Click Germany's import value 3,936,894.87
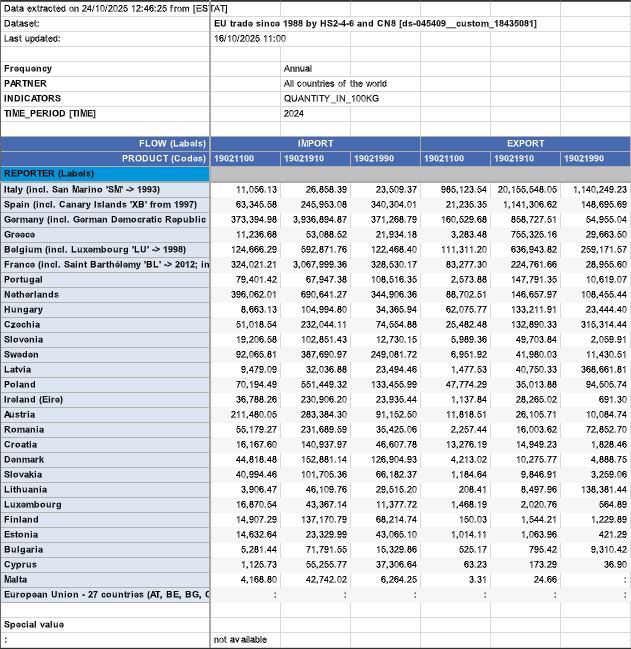The width and height of the screenshot is (631, 649). coord(315,219)
